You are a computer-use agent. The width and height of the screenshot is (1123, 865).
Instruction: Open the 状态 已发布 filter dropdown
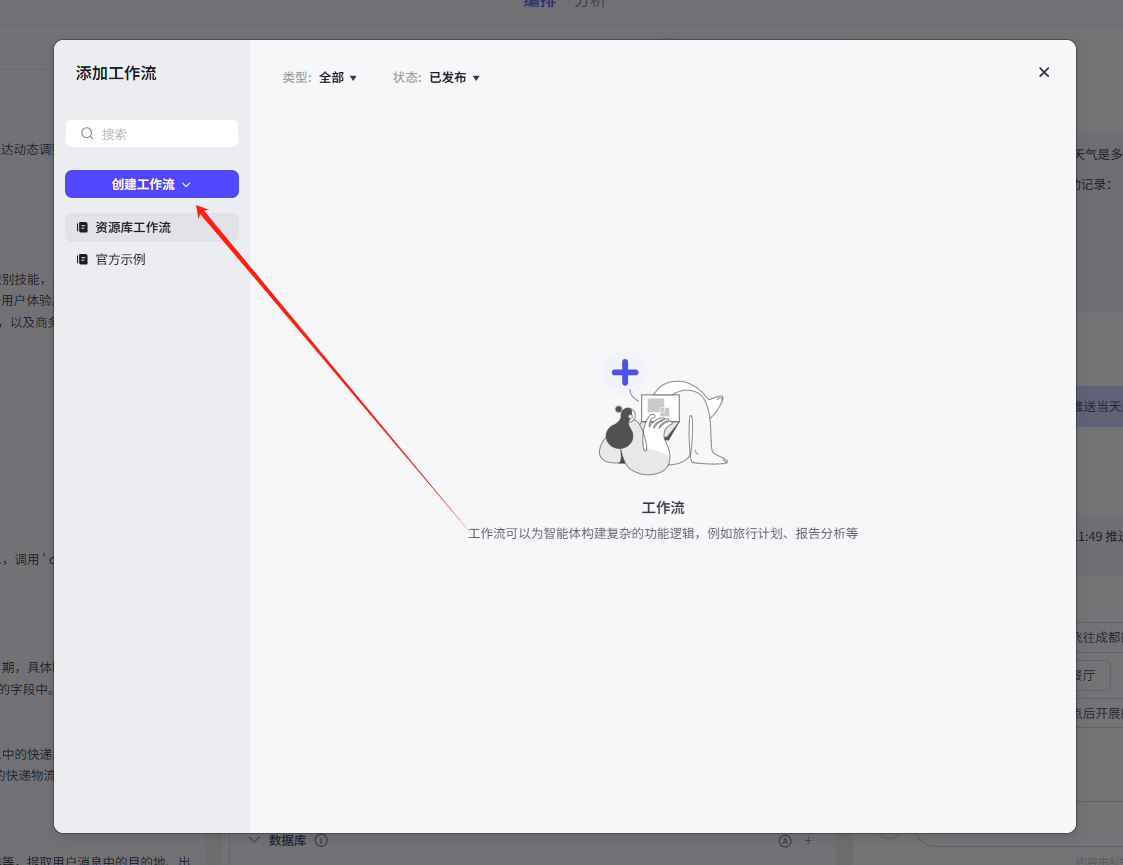click(454, 78)
